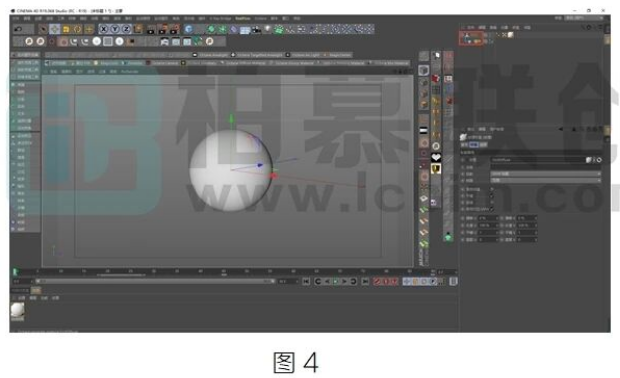The height and width of the screenshot is (378, 620).
Task: Click the green subdivision generator icon
Action: pos(212,29)
